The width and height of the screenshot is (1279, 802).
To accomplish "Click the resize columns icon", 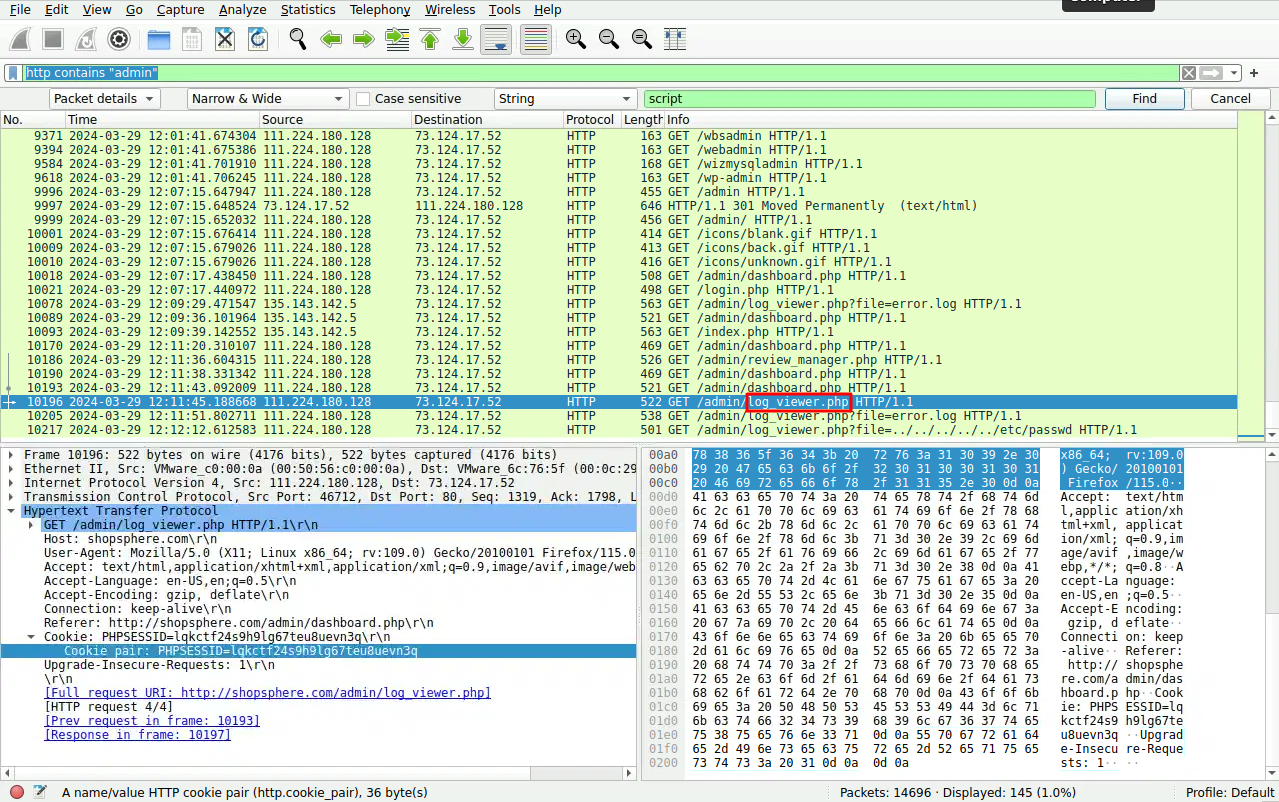I will click(x=675, y=39).
